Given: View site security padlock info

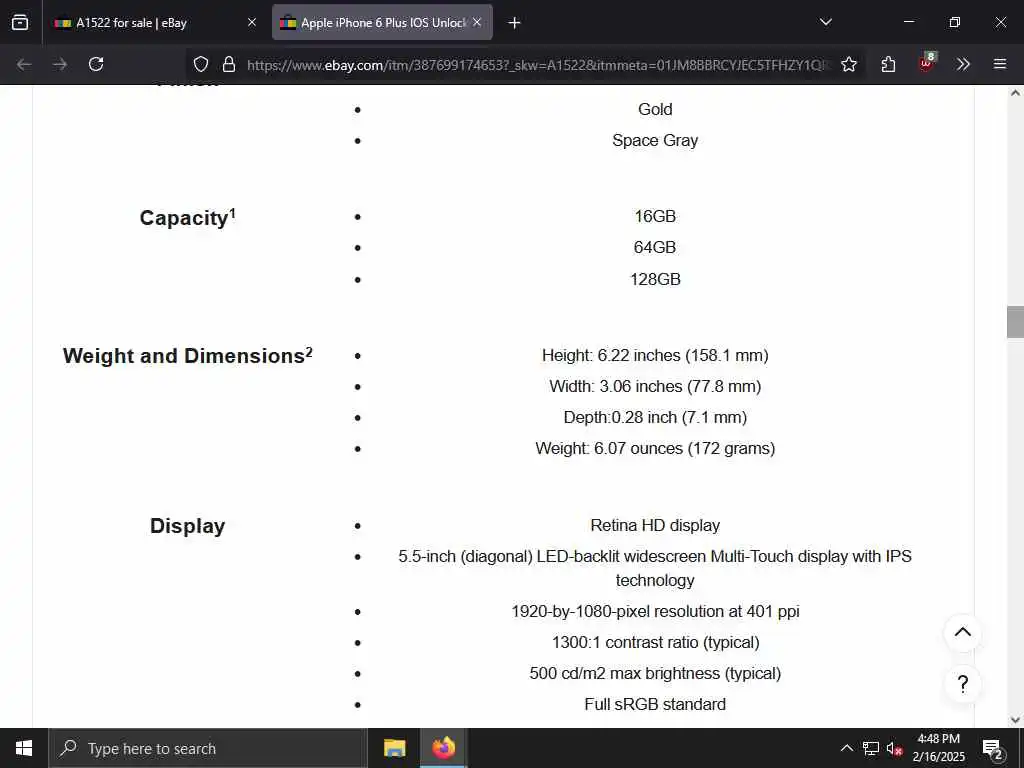Looking at the screenshot, I should 229,64.
